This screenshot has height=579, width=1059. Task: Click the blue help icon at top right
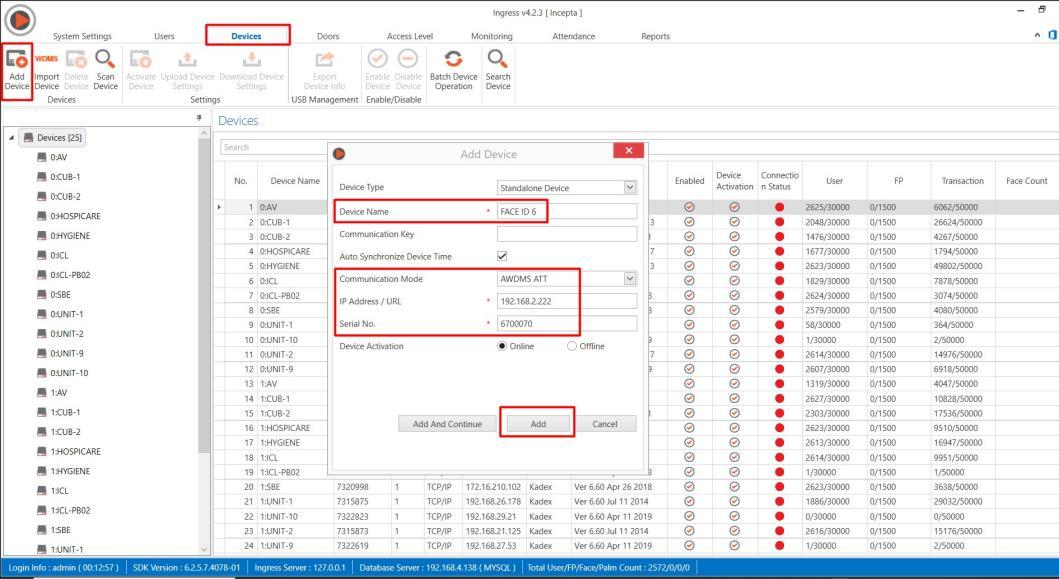(x=1053, y=35)
